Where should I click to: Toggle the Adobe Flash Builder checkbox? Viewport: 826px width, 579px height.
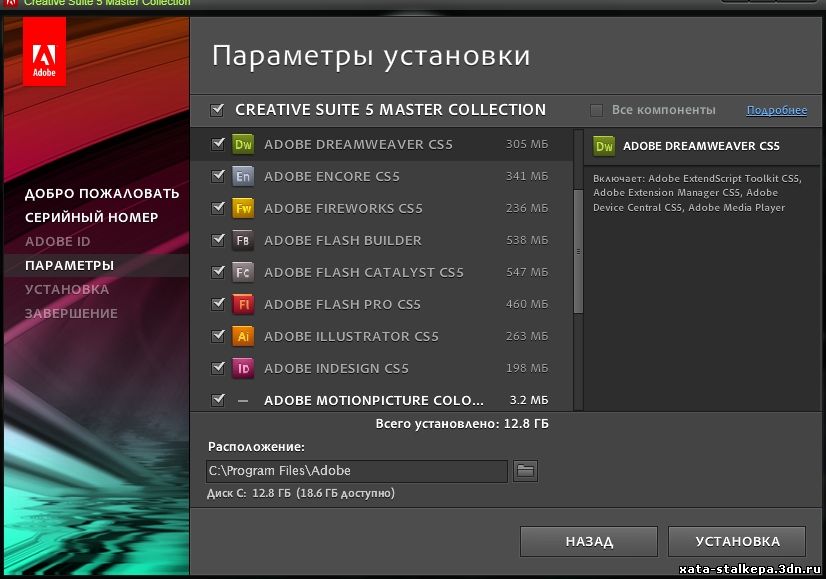(218, 240)
